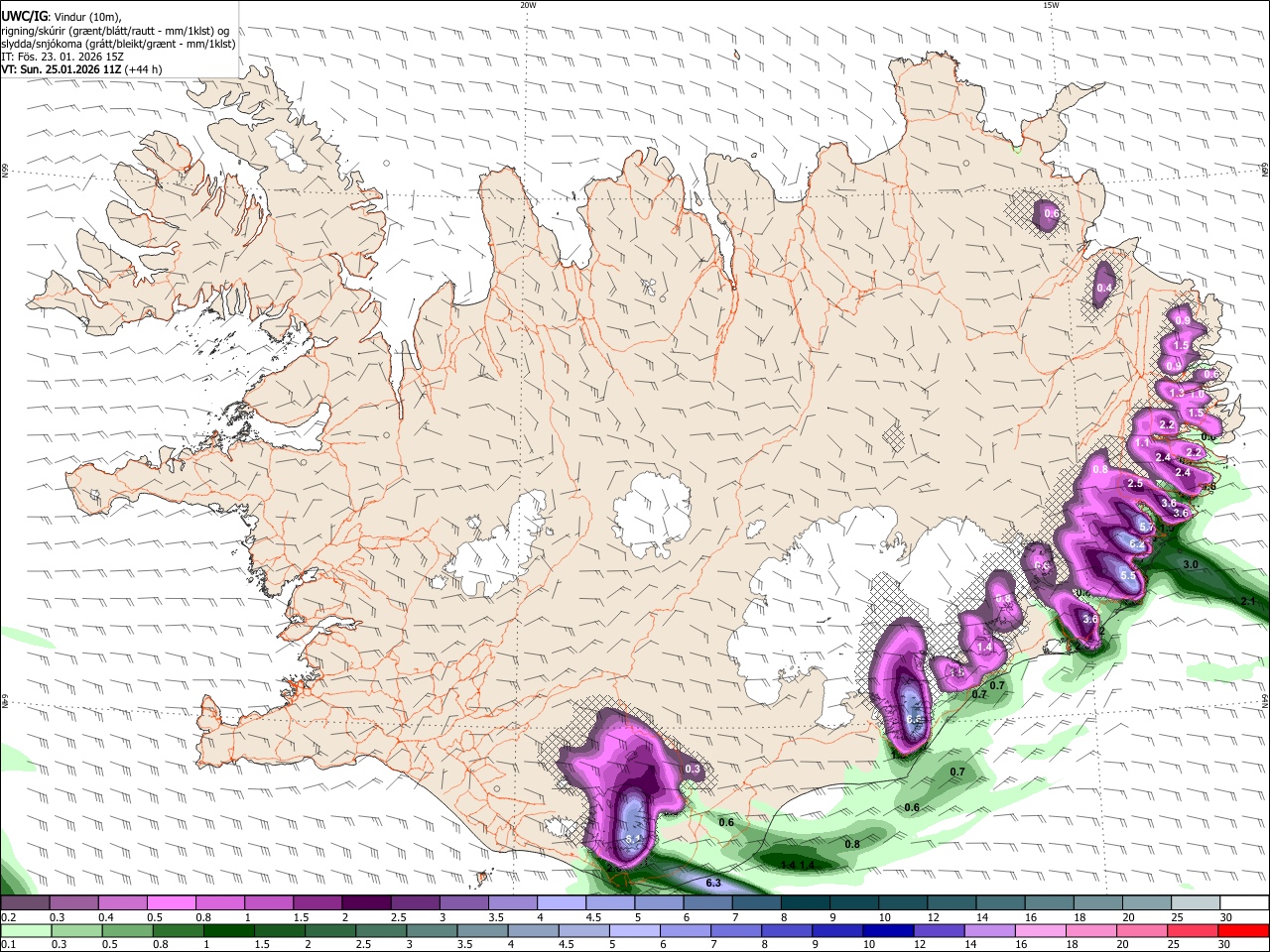Pick the dark navy swatch in the rain legend
The height and width of the screenshot is (952, 1270).
pyautogui.click(x=886, y=931)
